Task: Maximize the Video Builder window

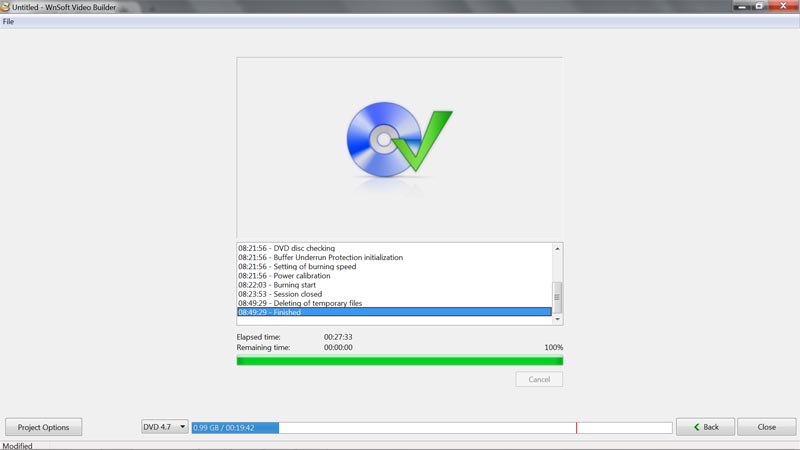Action: (759, 6)
